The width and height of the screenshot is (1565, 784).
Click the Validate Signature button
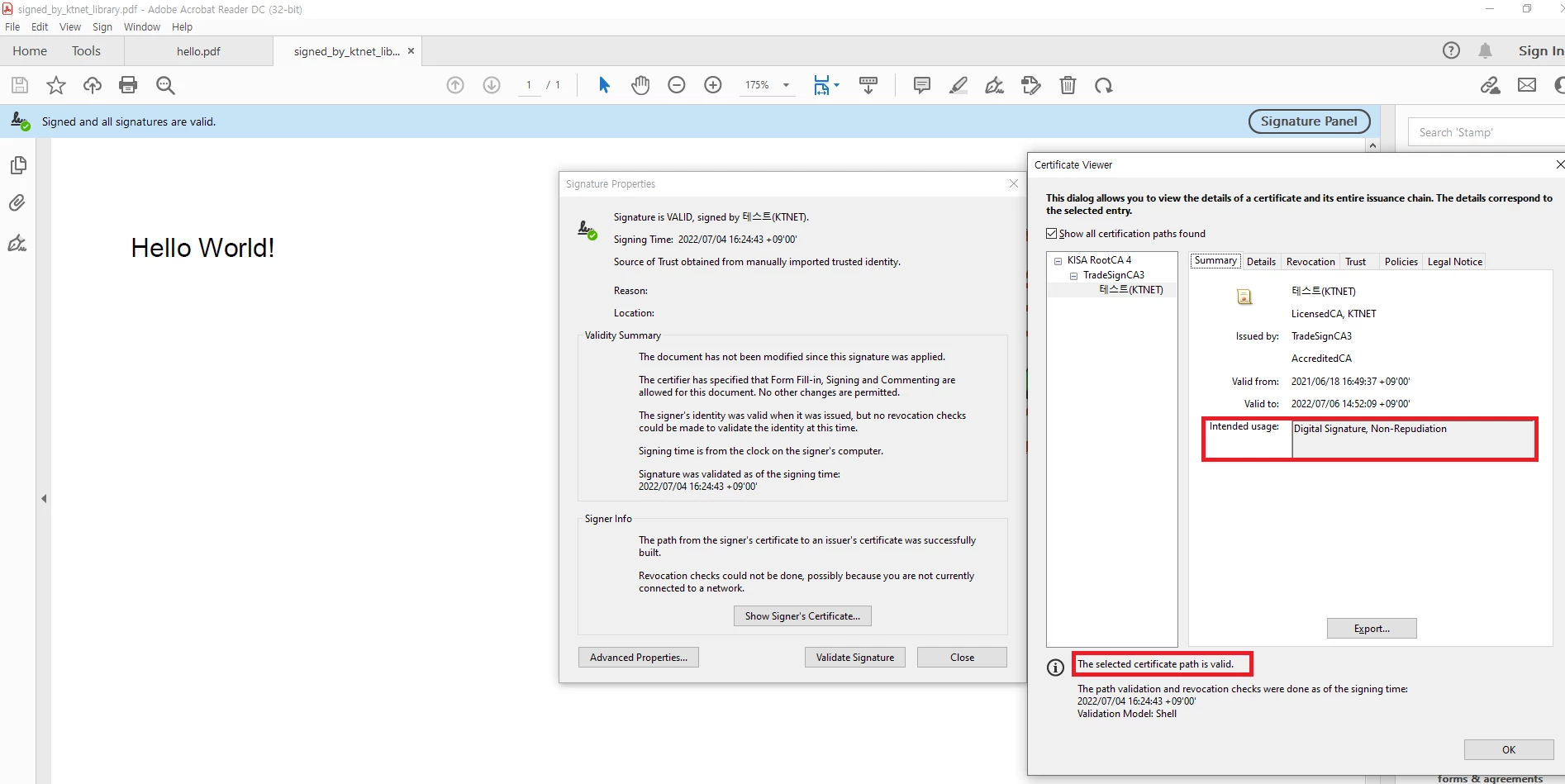(855, 658)
